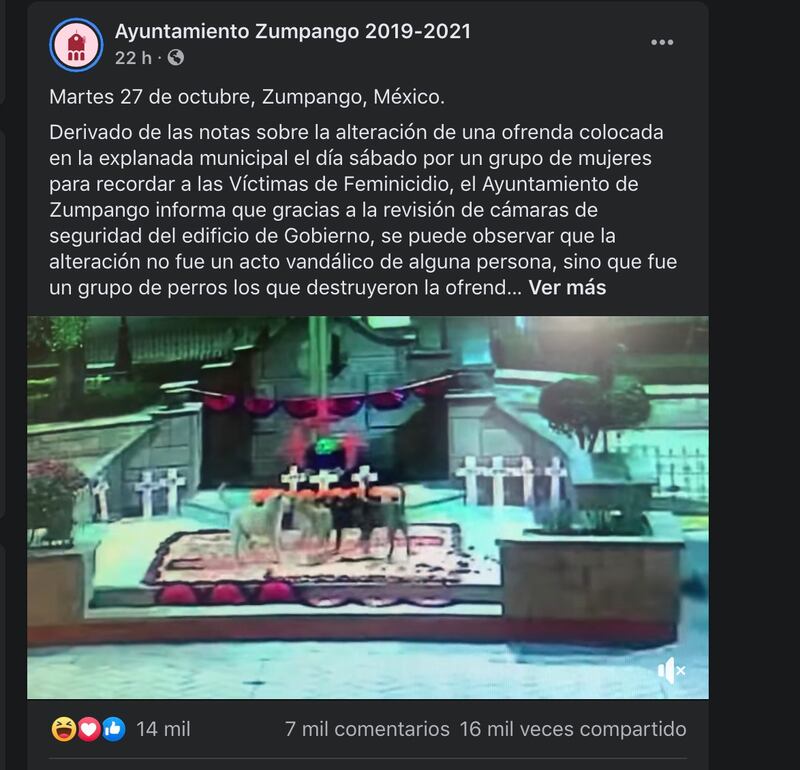Unmute the video with the speaker icon

tap(671, 670)
